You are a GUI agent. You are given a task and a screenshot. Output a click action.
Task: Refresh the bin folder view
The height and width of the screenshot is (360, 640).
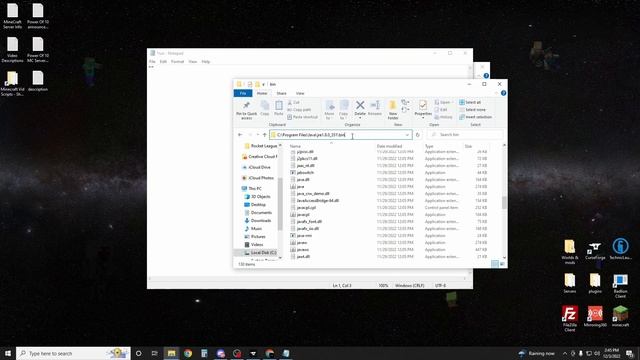click(x=418, y=135)
